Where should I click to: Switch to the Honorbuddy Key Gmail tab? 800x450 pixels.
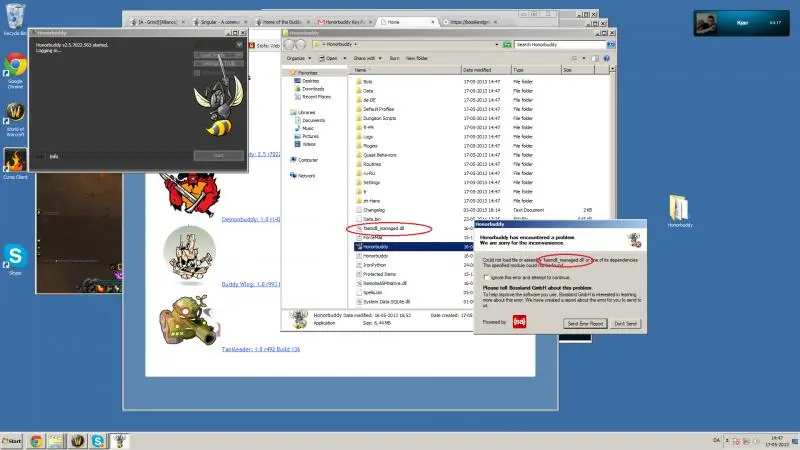click(345, 22)
